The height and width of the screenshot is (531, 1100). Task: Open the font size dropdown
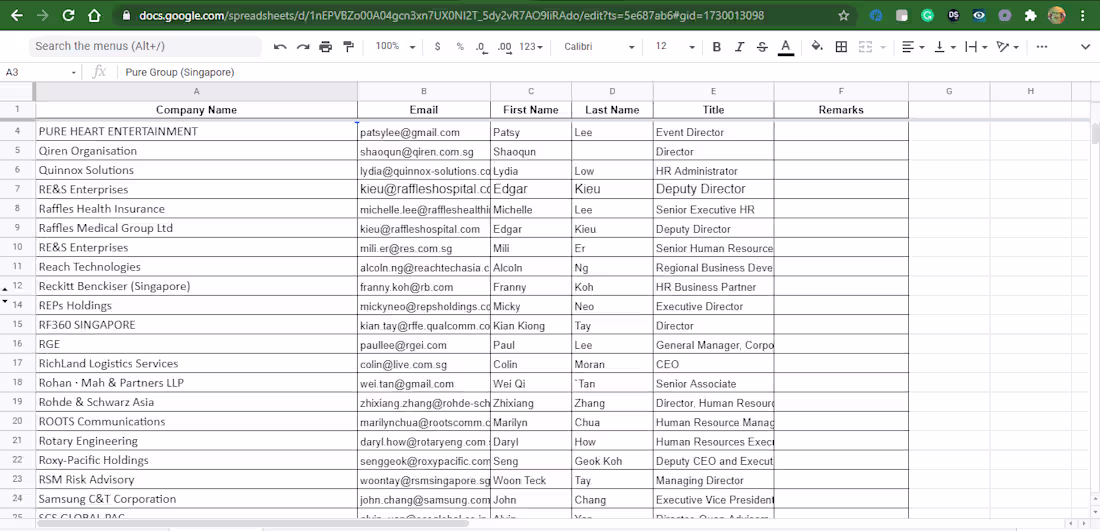pyautogui.click(x=675, y=46)
